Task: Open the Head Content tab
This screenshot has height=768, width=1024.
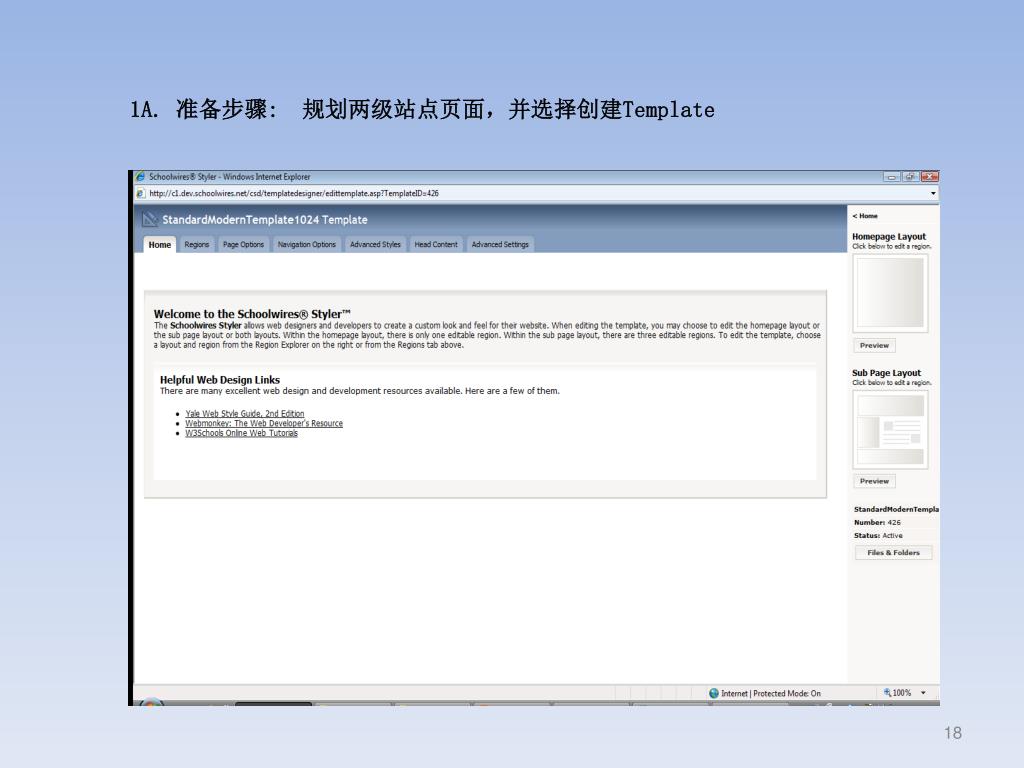Action: (436, 244)
